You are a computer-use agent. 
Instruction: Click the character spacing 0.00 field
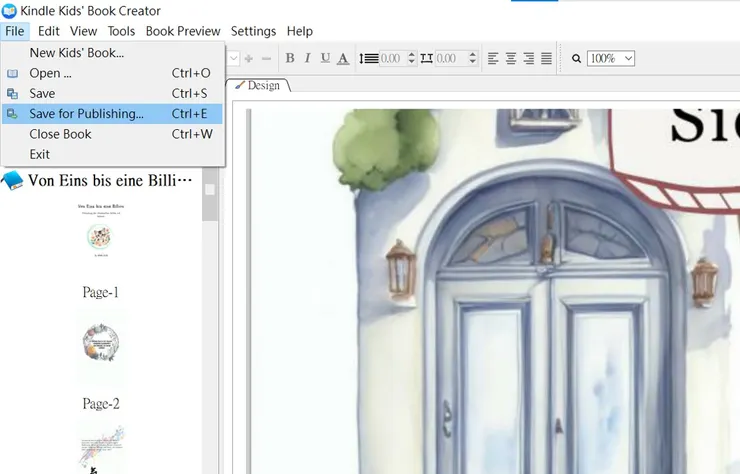(451, 59)
